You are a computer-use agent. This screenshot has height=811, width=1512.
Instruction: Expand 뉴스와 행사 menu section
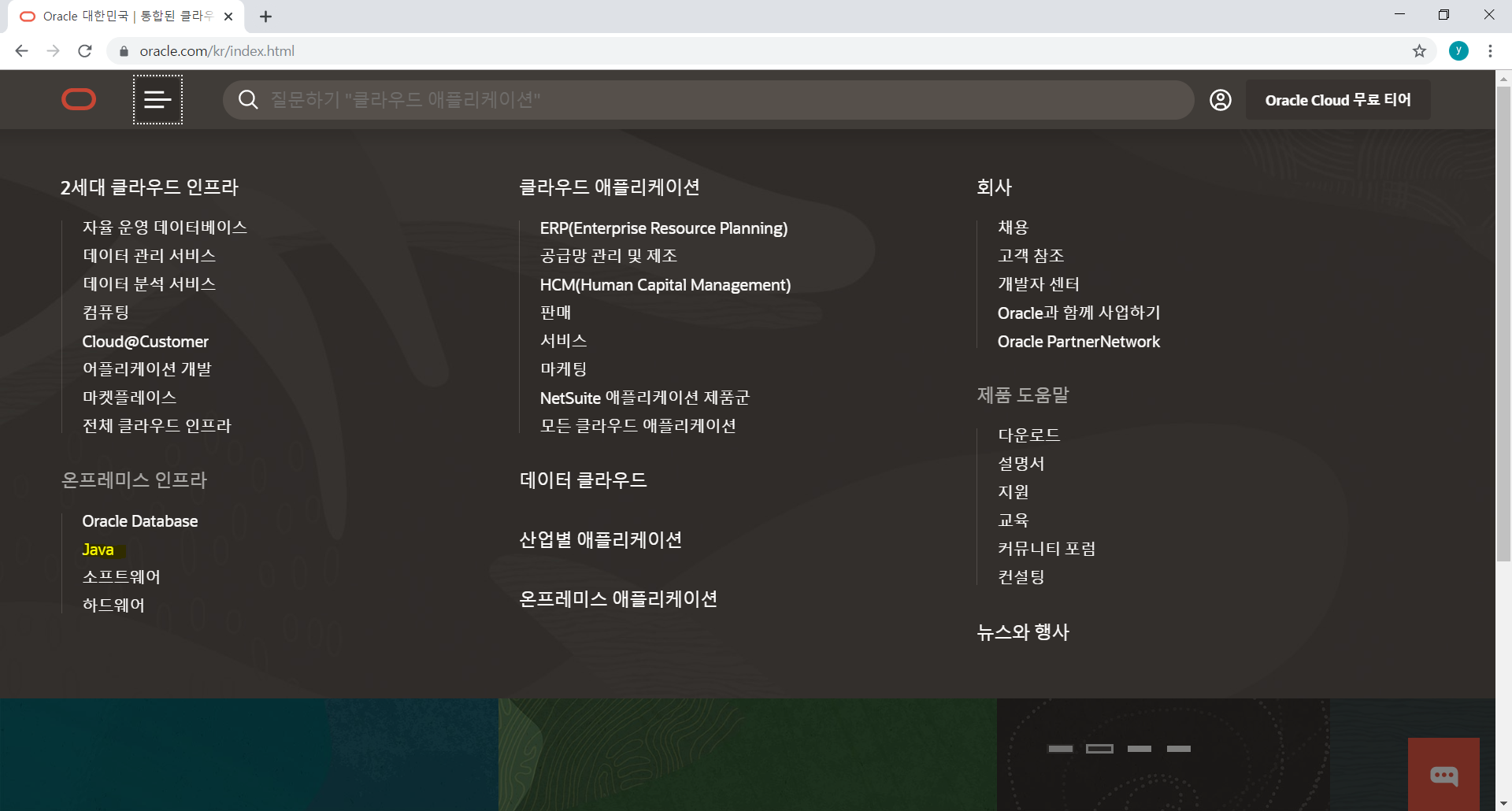(x=1023, y=632)
